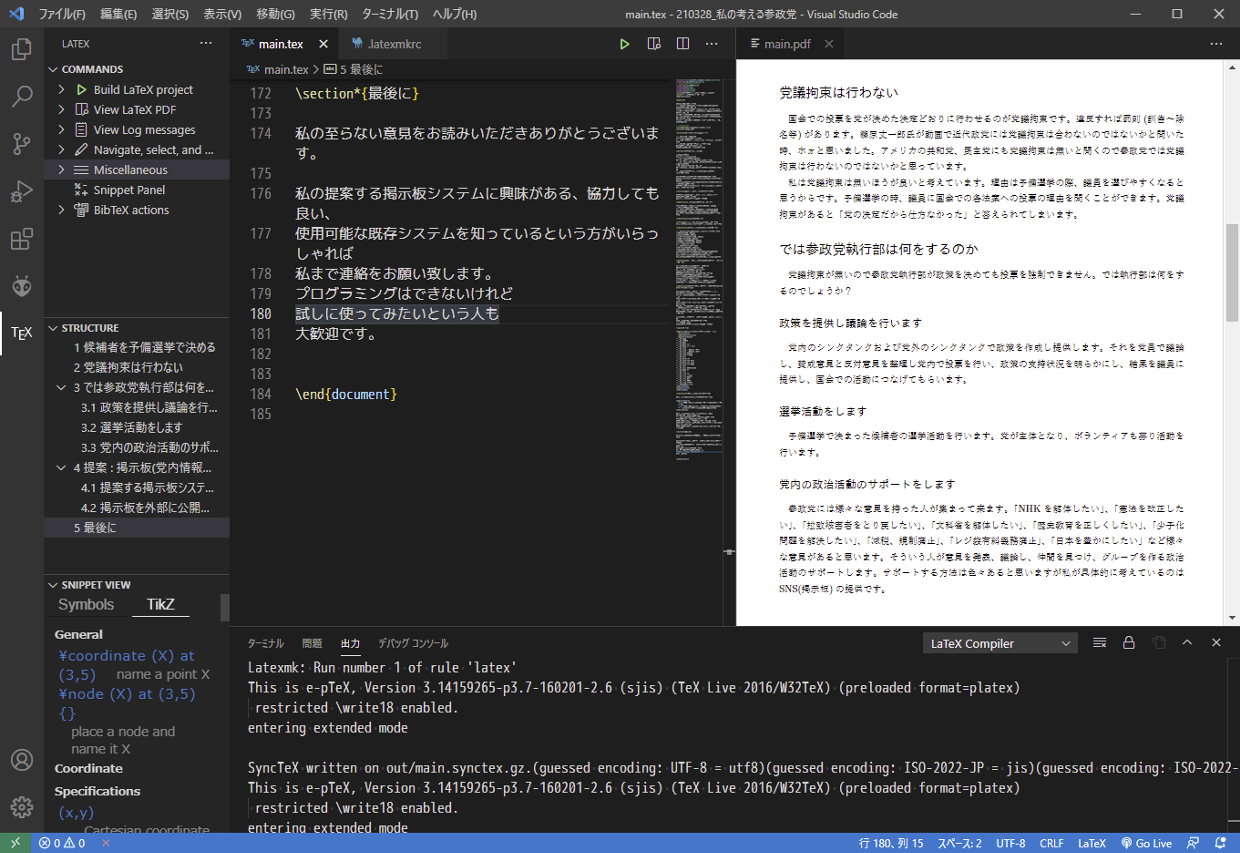Click the clear output list icon
Screen dimensions: 1240x853
1100,643
